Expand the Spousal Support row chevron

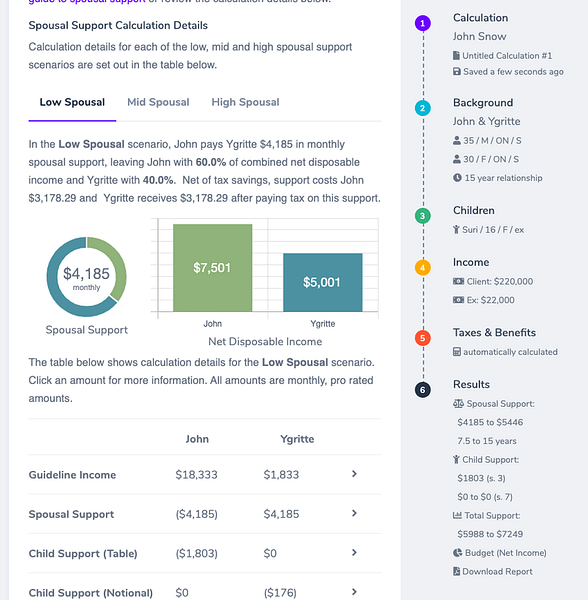[x=354, y=514]
